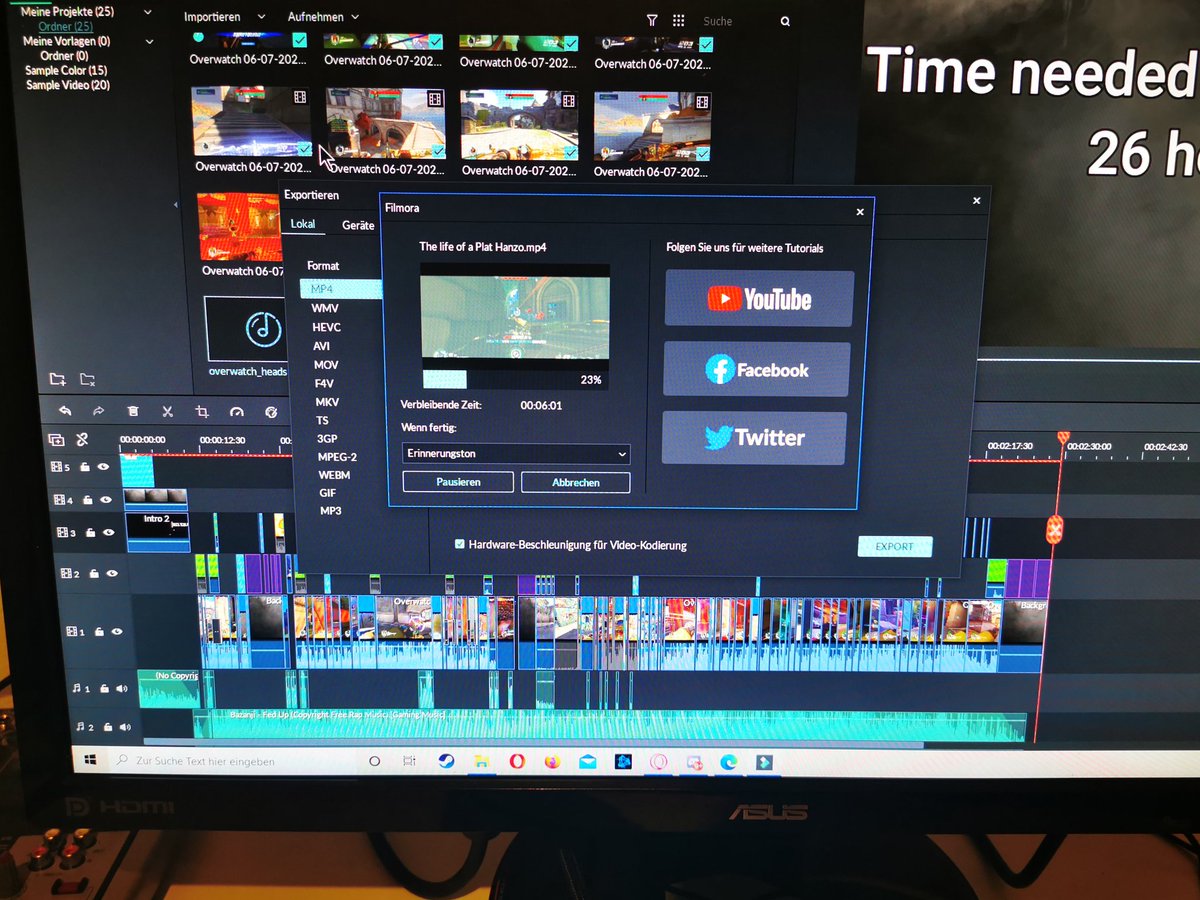Image resolution: width=1200 pixels, height=900 pixels.
Task: Open File Explorer from the taskbar
Action: [x=481, y=762]
